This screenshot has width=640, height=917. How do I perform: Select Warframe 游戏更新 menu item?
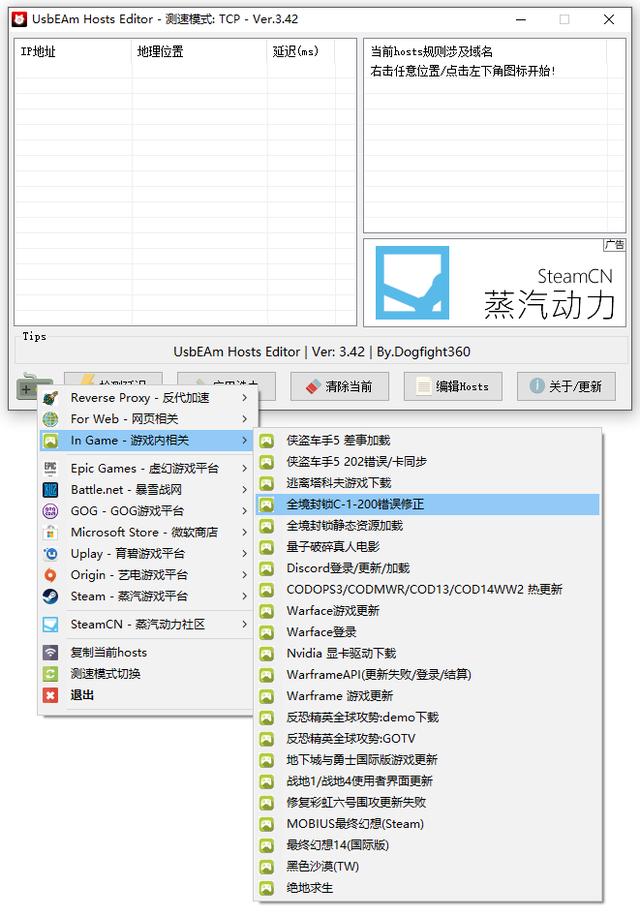428,696
